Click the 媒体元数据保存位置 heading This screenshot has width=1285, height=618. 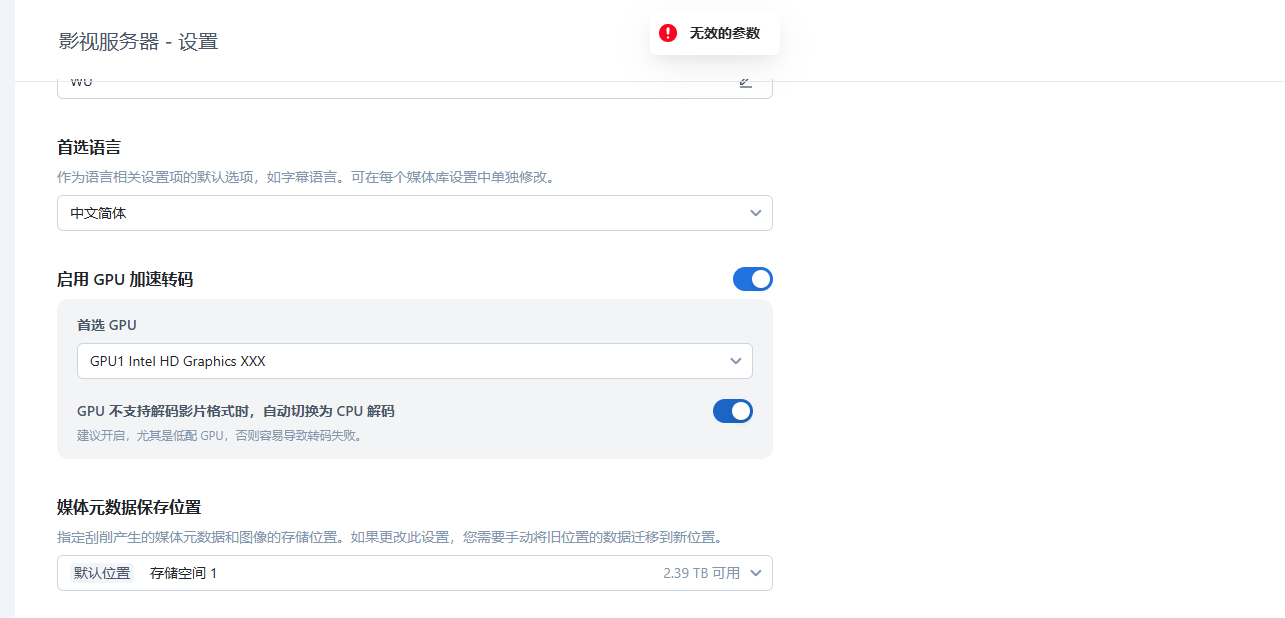click(x=130, y=507)
